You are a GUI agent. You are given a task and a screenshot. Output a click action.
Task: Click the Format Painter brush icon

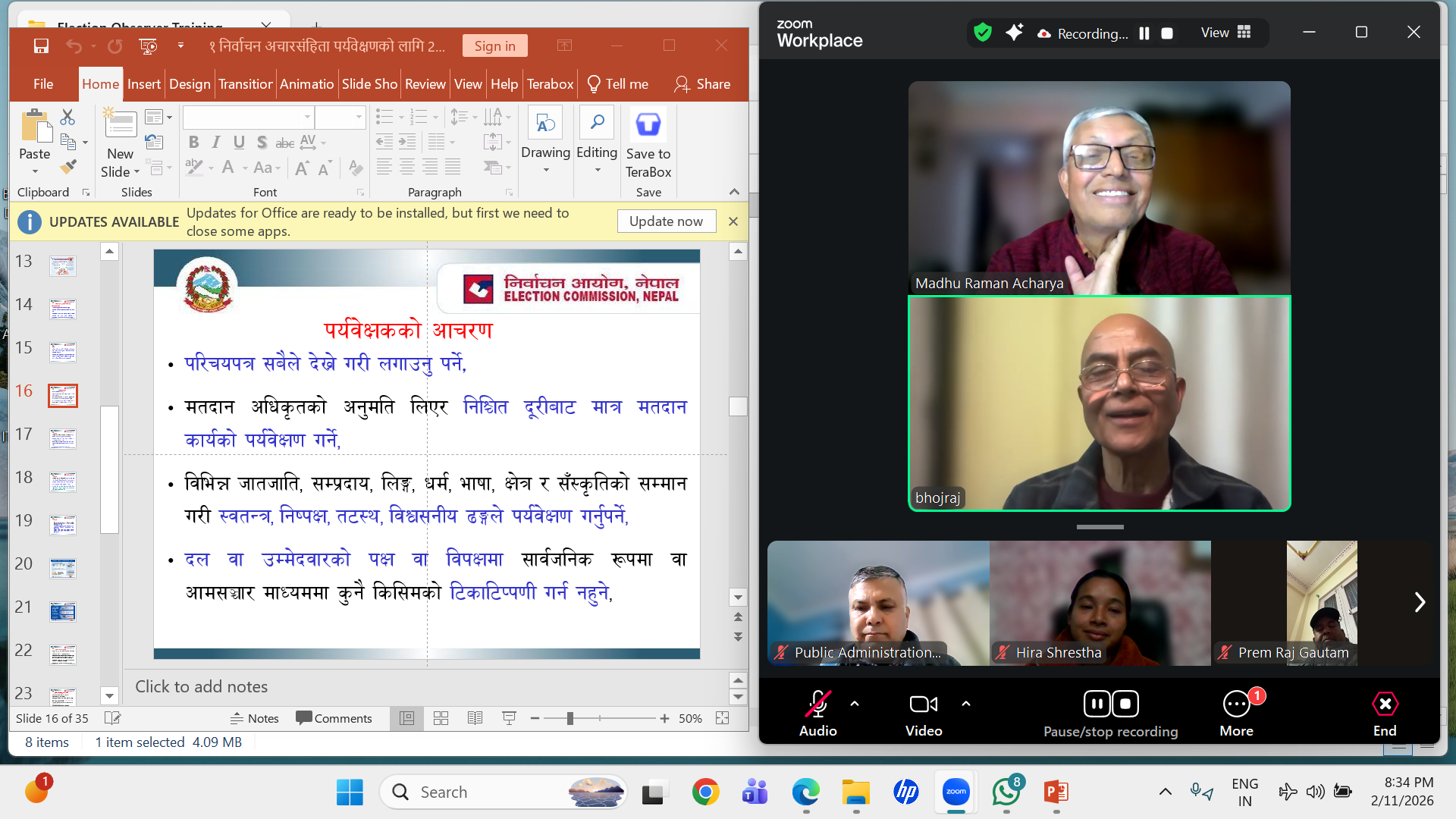pos(69,166)
